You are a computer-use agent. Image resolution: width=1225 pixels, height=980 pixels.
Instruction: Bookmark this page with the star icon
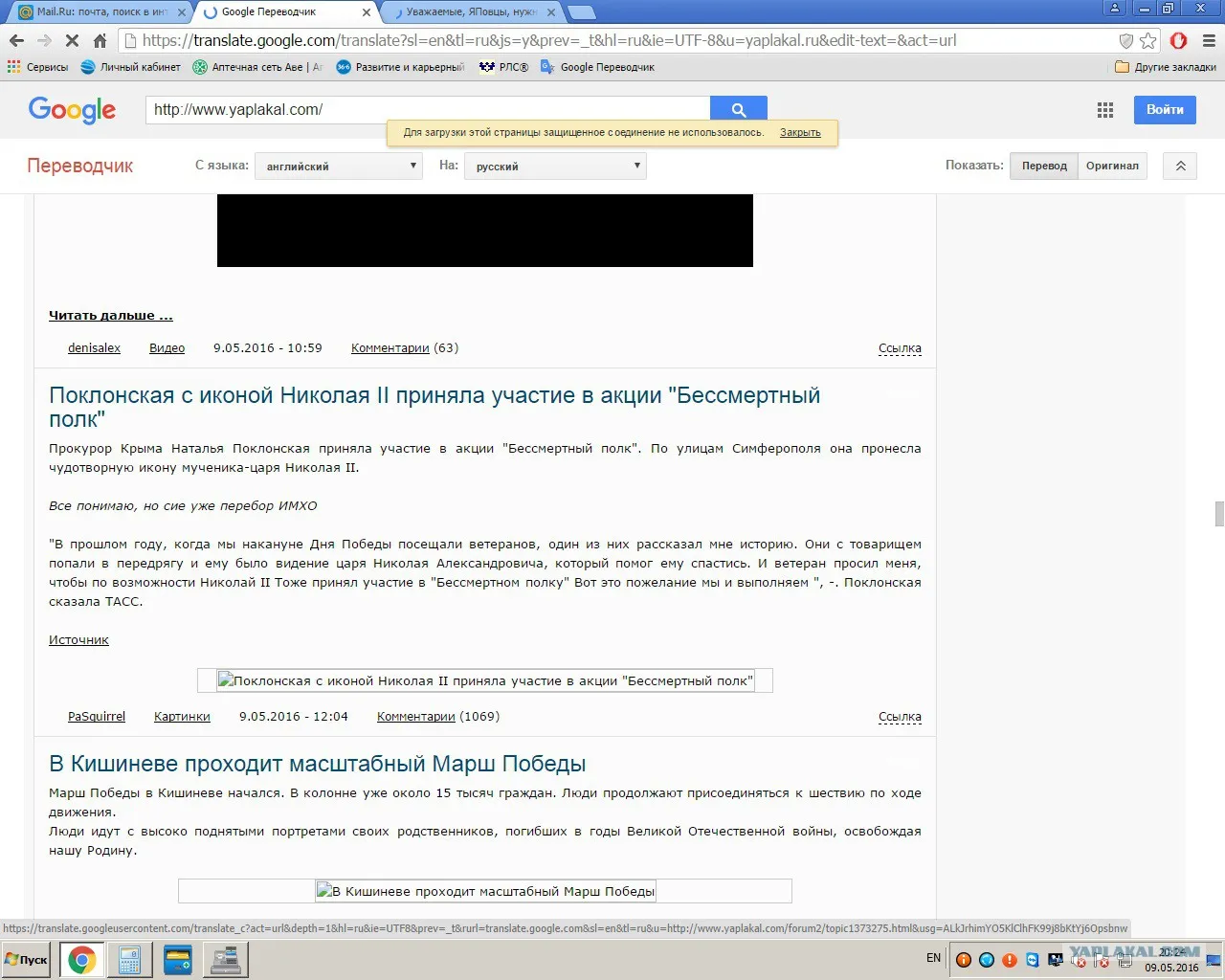pyautogui.click(x=1148, y=41)
